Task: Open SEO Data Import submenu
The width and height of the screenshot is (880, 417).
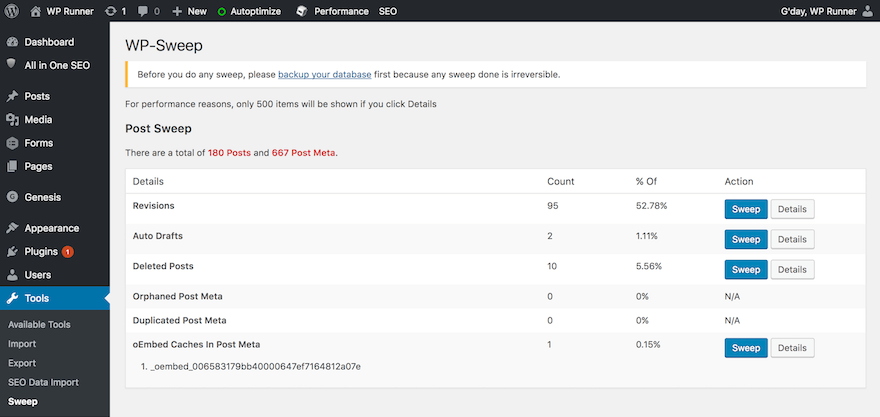Action: (x=43, y=382)
